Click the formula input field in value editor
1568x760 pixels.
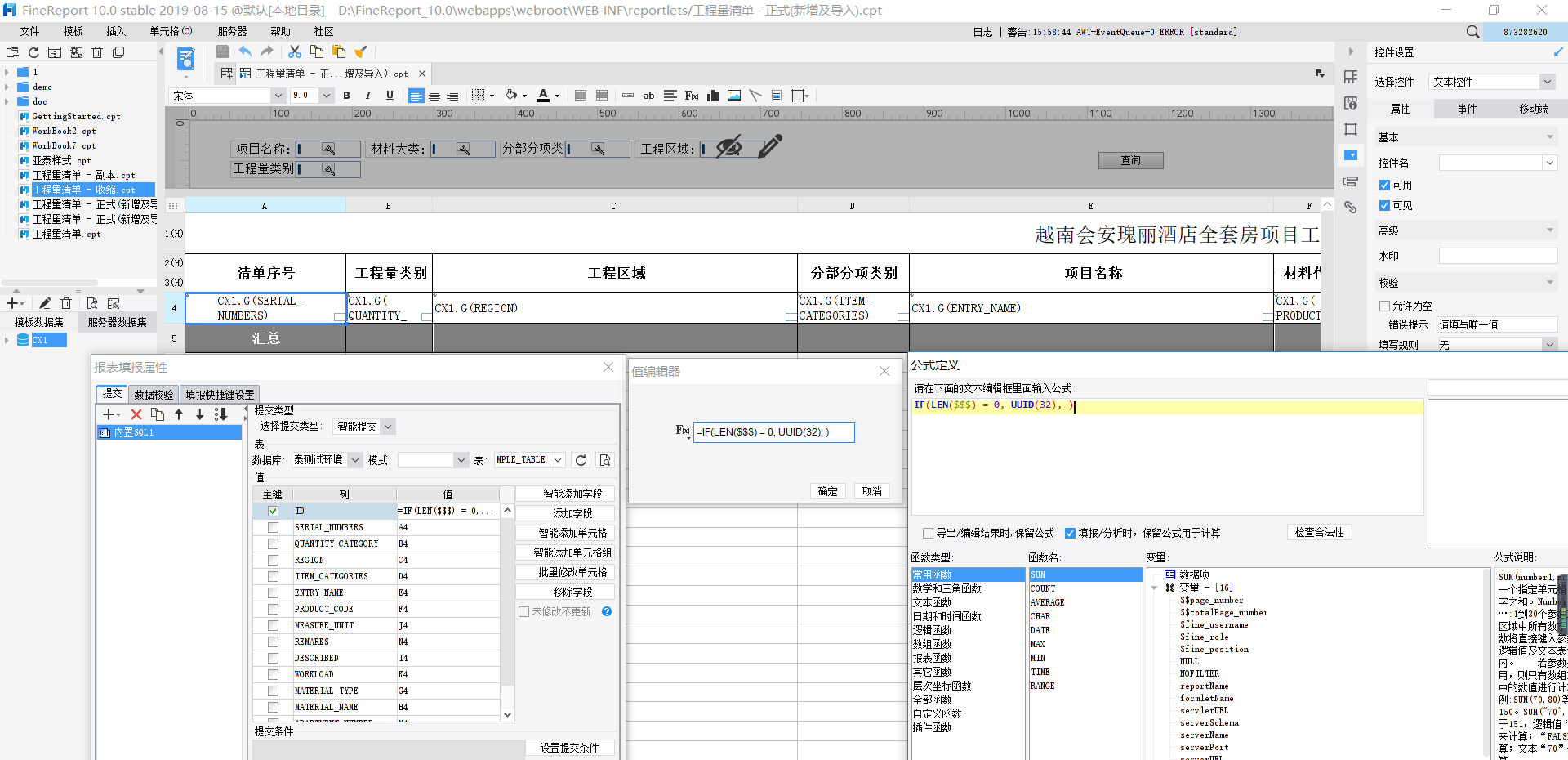pyautogui.click(x=773, y=432)
